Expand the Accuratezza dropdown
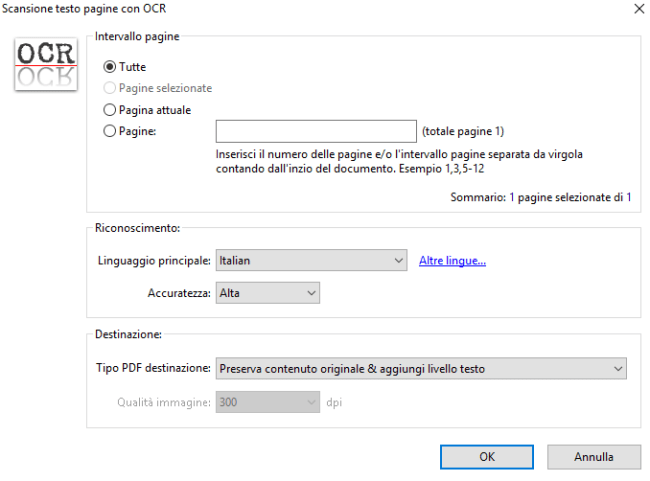Viewport: 650px width, 481px height. [x=268, y=293]
